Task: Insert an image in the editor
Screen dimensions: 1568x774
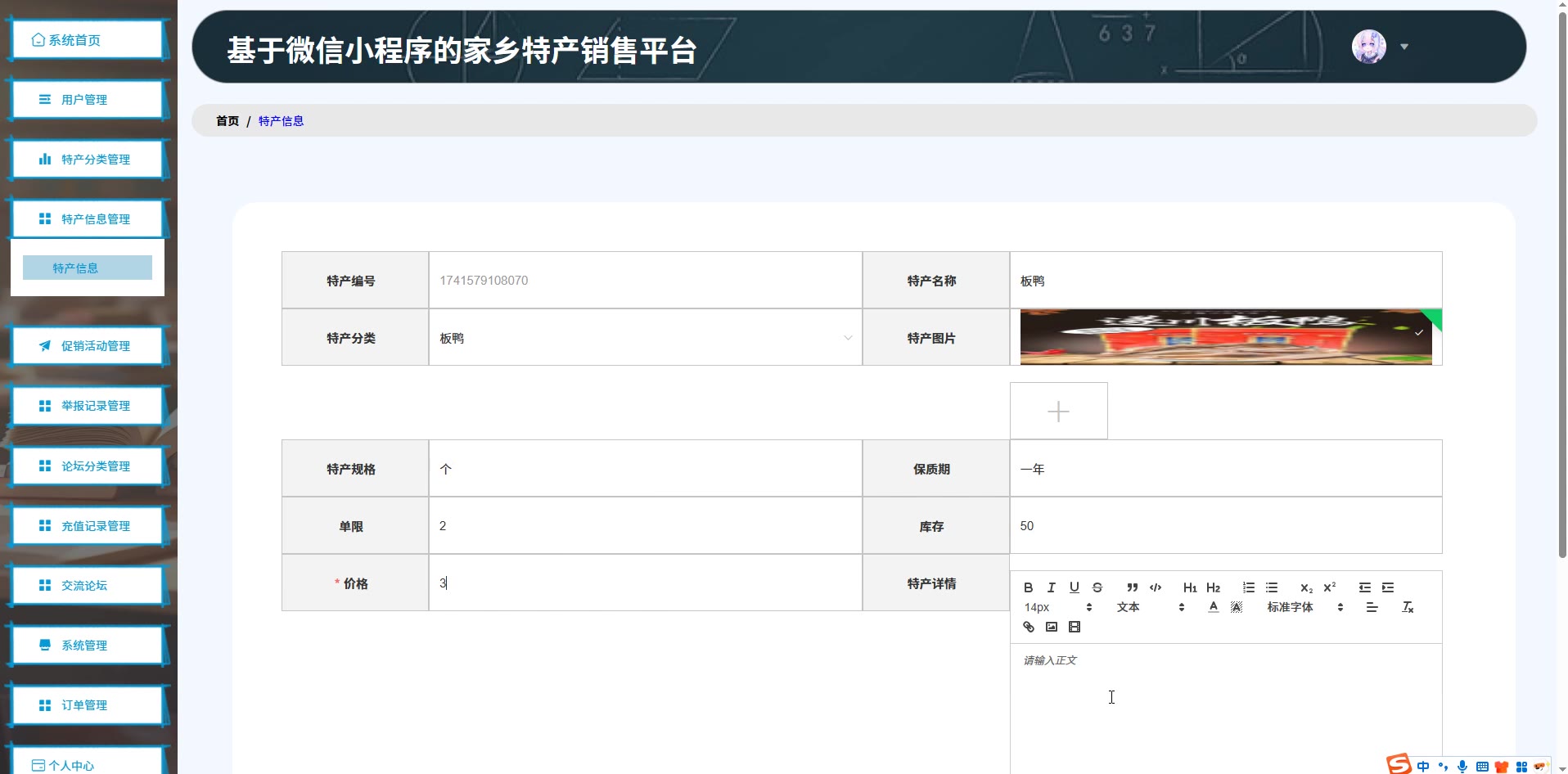Action: point(1052,627)
